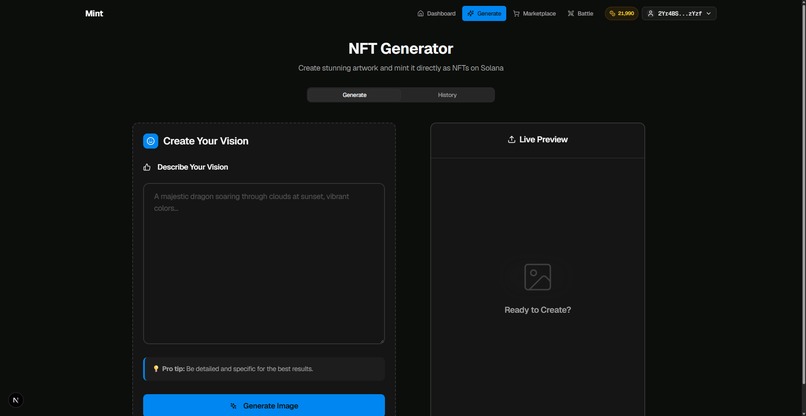
Task: Open the Dashboard page
Action: pos(436,13)
